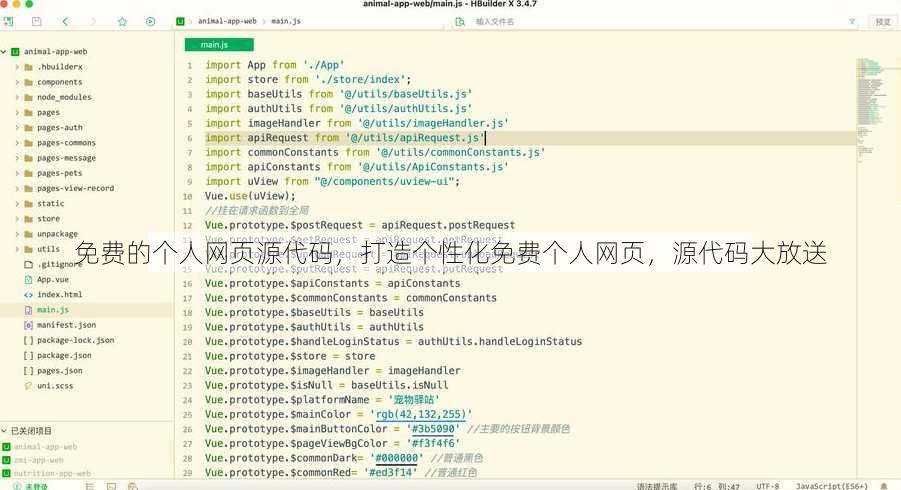Image resolution: width=901 pixels, height=490 pixels.
Task: Click the index.html file icon
Action: click(28, 295)
